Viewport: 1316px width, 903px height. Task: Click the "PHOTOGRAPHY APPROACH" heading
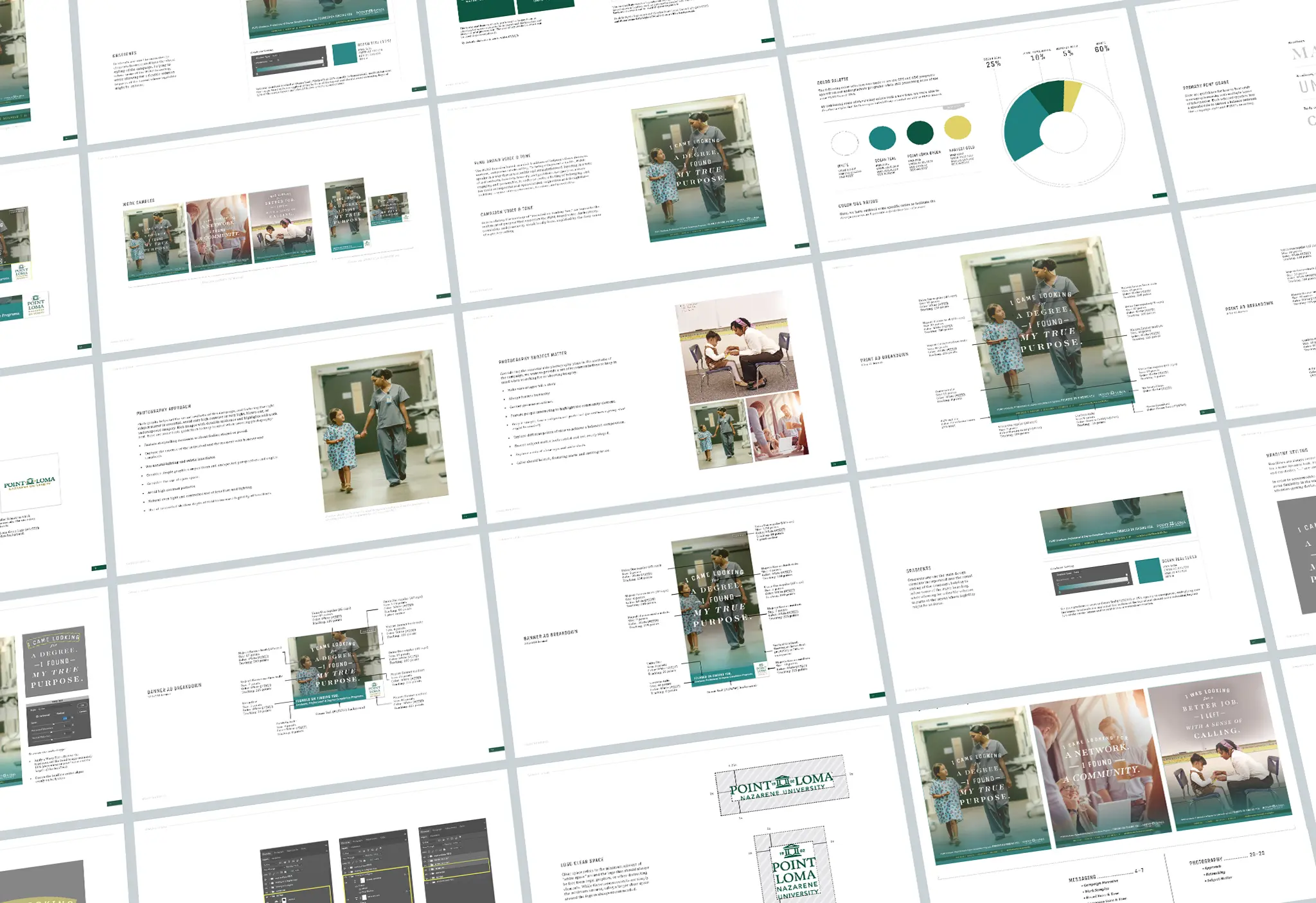tap(164, 408)
